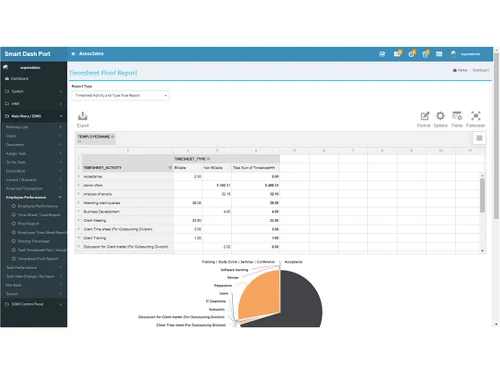Screen dimensions: 500x375
Task: Open the message notifications icon with badge
Action: (x=397, y=54)
